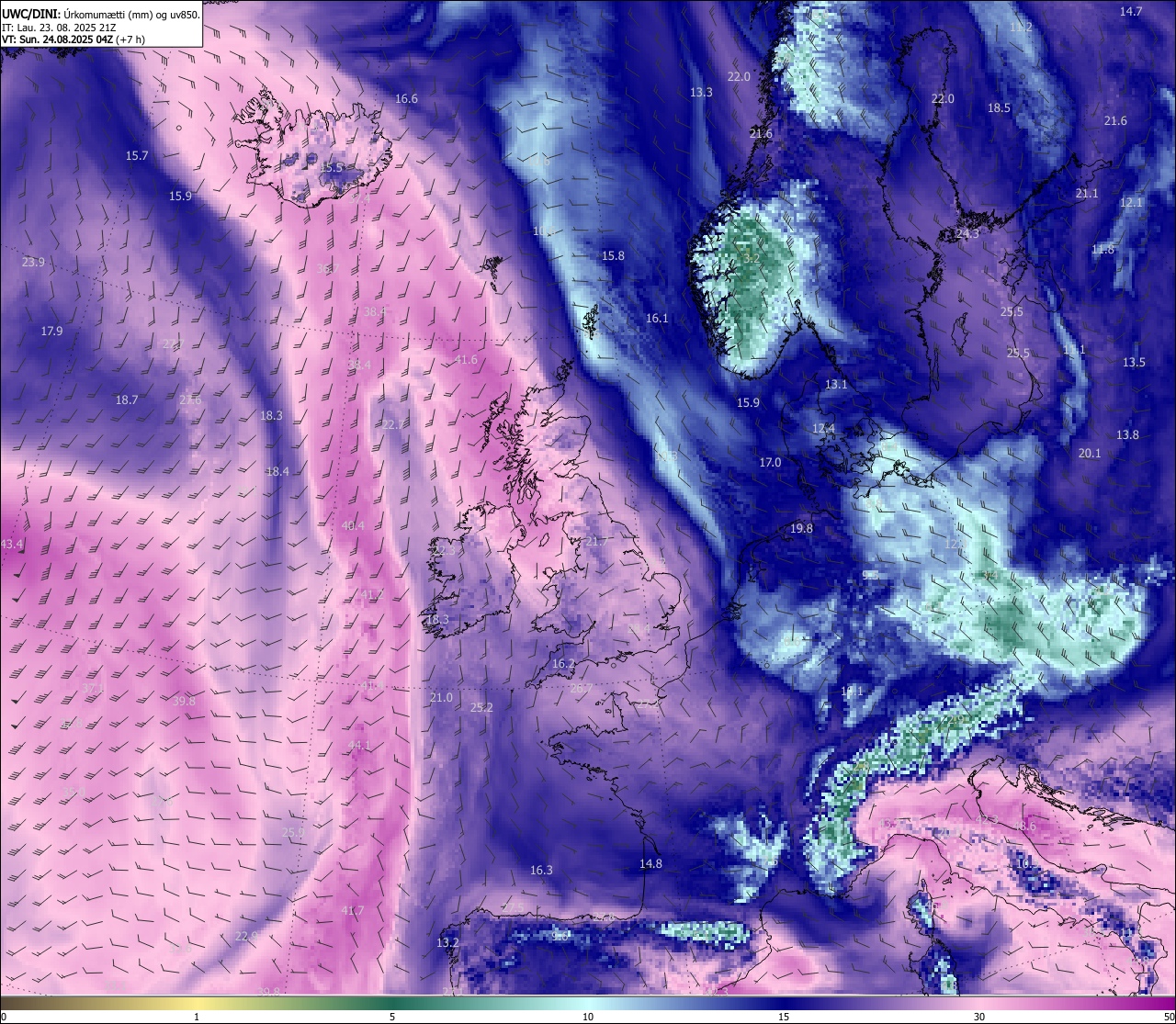Click the 18.4 value label
The width and height of the screenshot is (1176, 1024).
[277, 472]
